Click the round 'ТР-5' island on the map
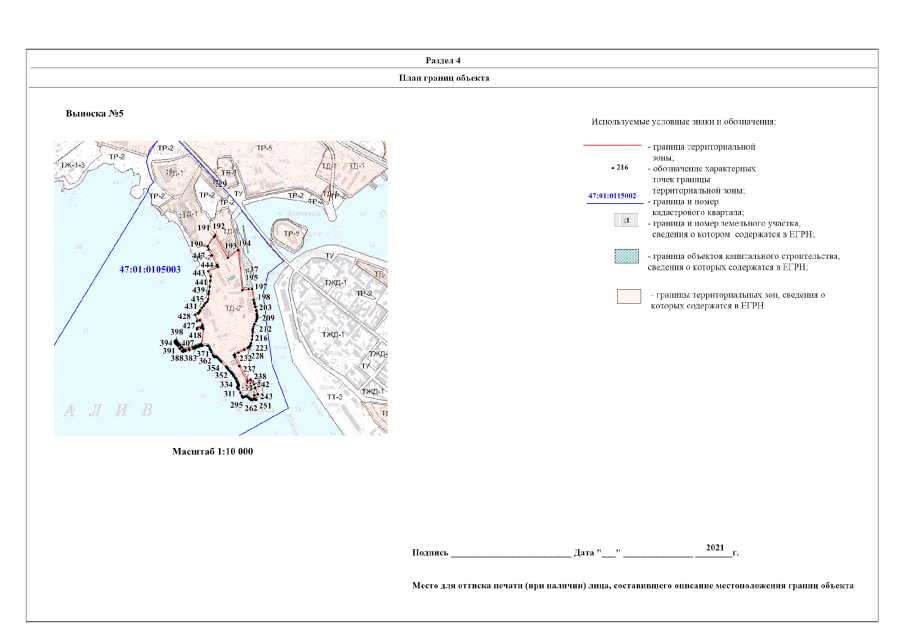905x640 pixels. (291, 234)
